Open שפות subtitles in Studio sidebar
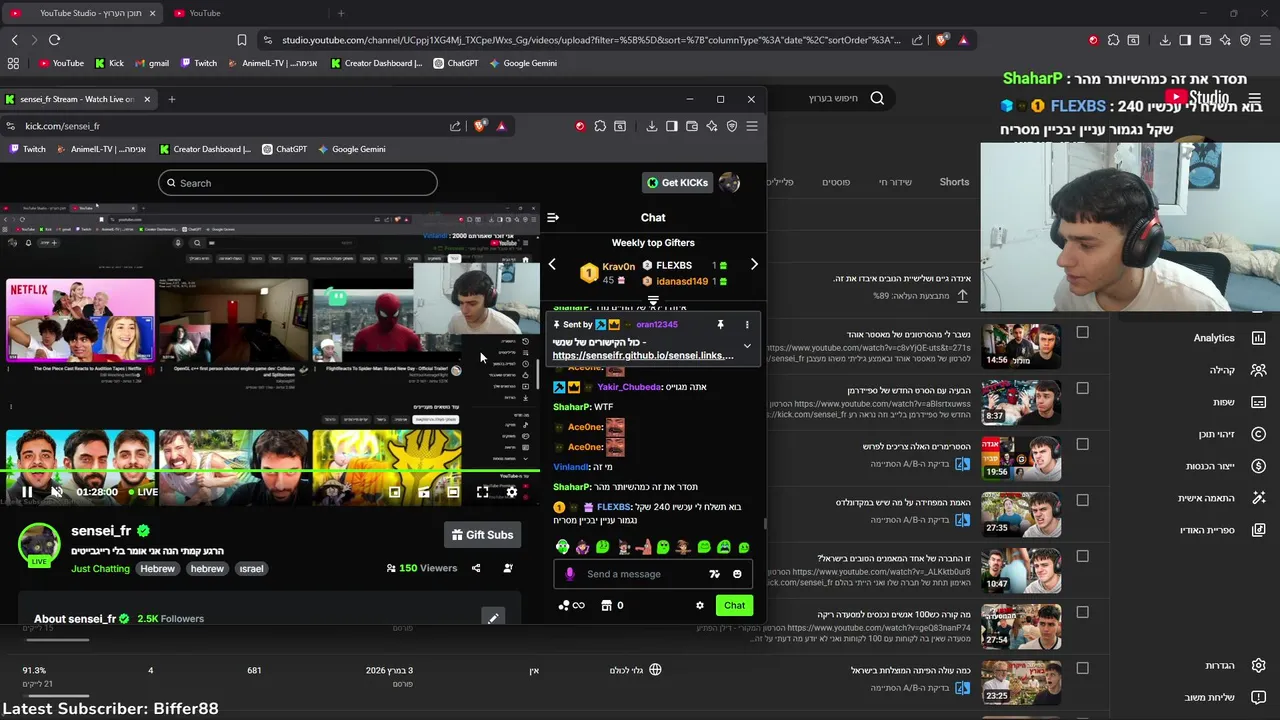This screenshot has height=720, width=1280. point(1240,402)
